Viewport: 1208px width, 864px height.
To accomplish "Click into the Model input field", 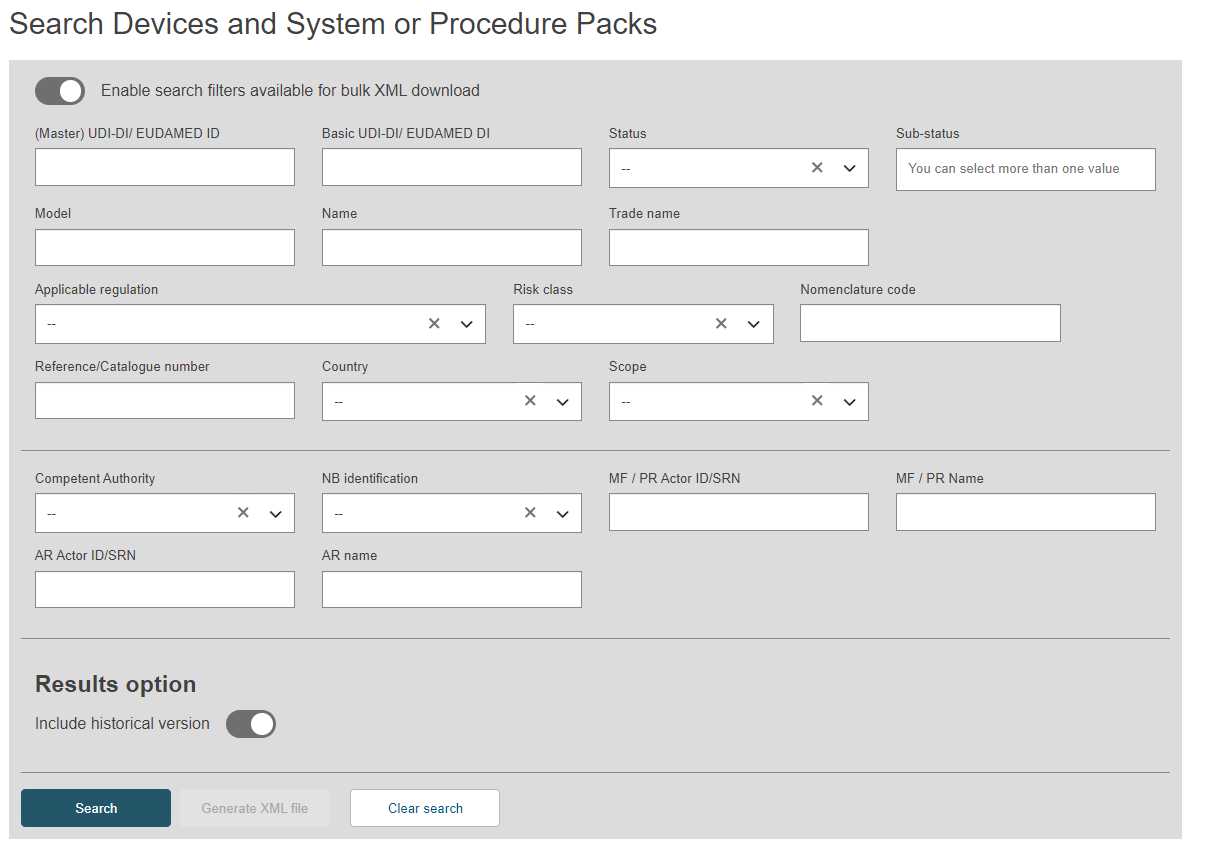I will 165,247.
